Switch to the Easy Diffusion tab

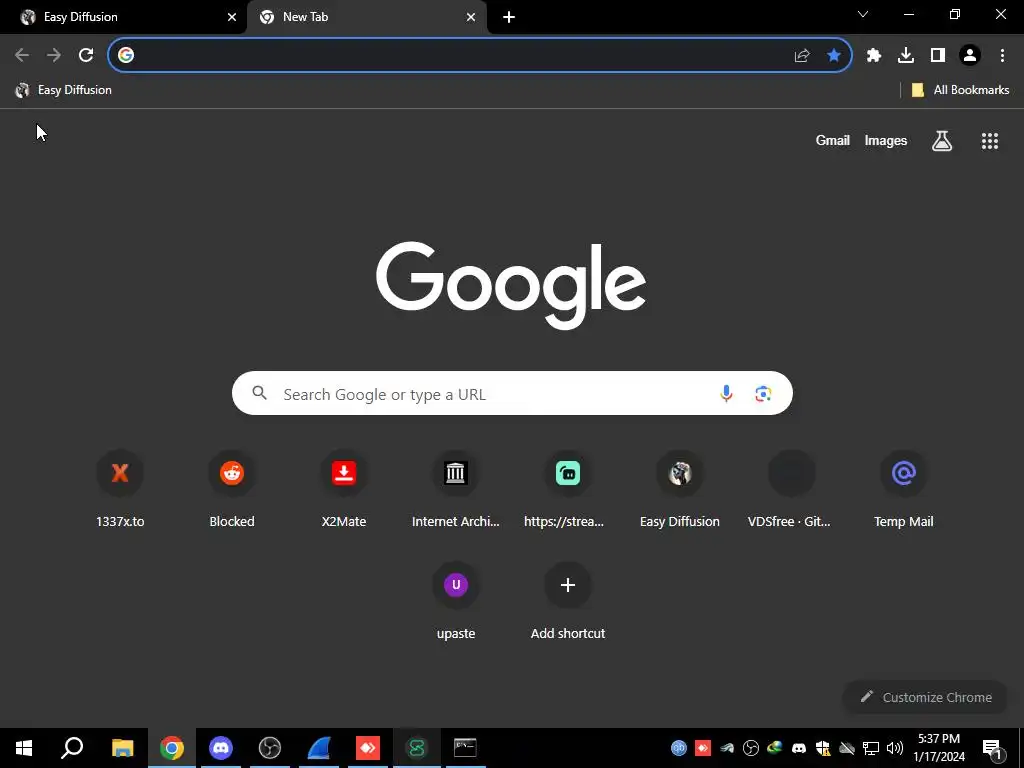click(x=123, y=17)
